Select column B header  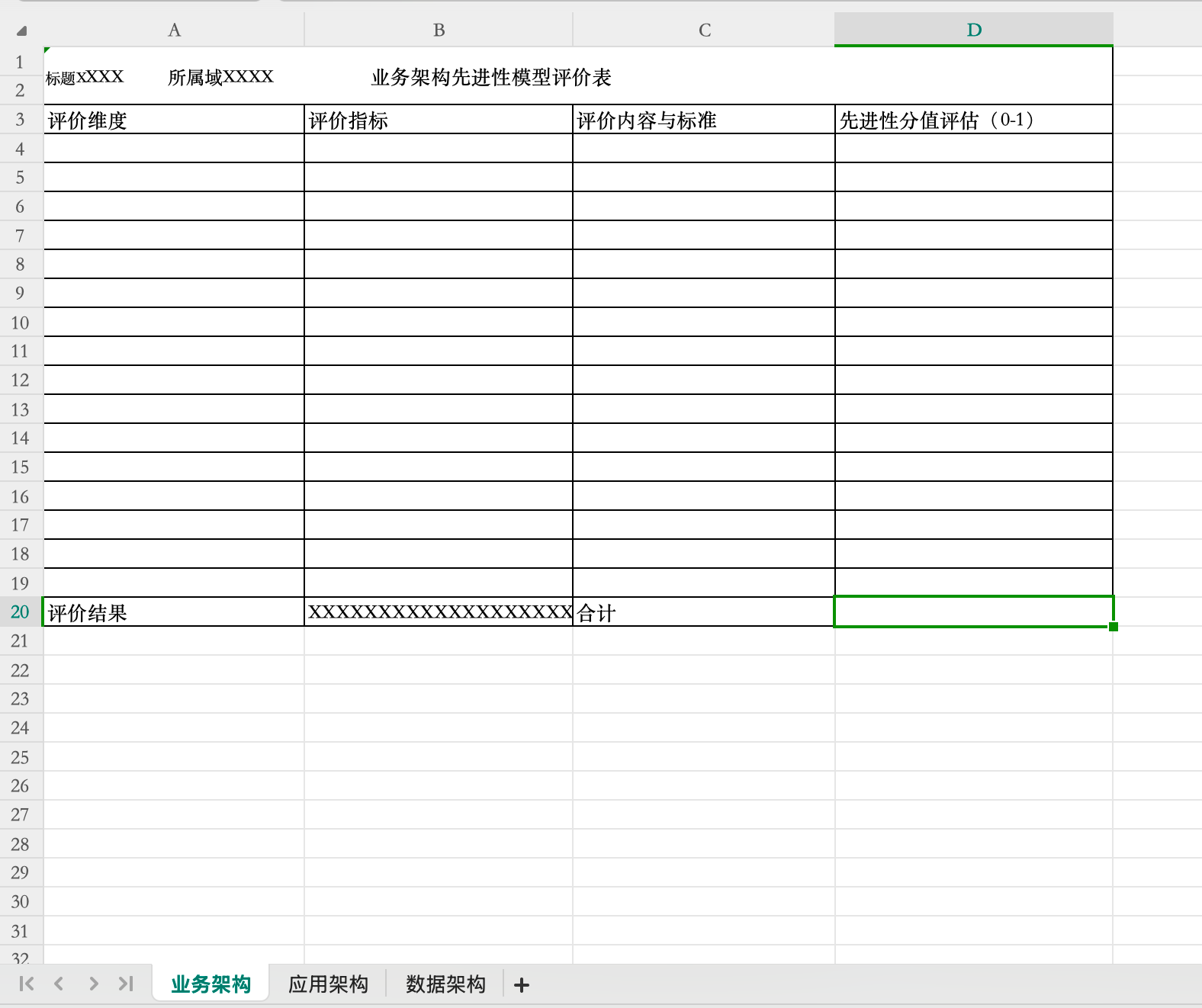point(439,30)
